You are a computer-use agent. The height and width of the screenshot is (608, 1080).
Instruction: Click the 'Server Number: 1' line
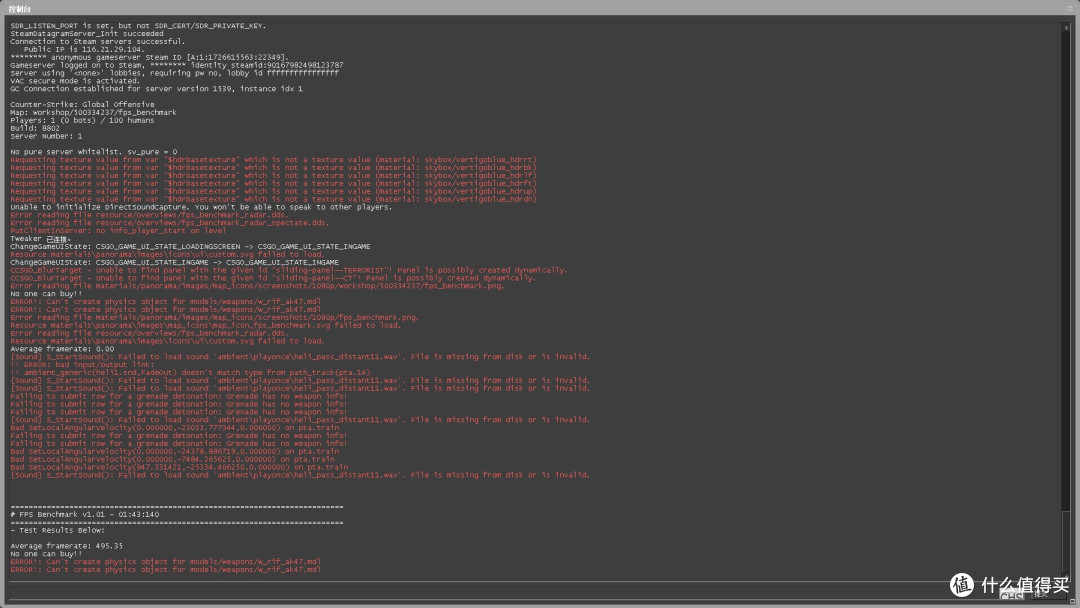(x=46, y=136)
